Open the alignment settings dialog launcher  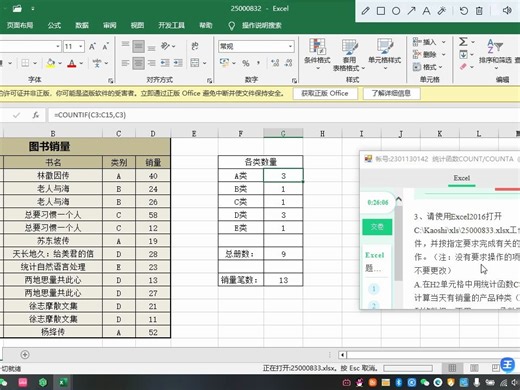click(209, 81)
